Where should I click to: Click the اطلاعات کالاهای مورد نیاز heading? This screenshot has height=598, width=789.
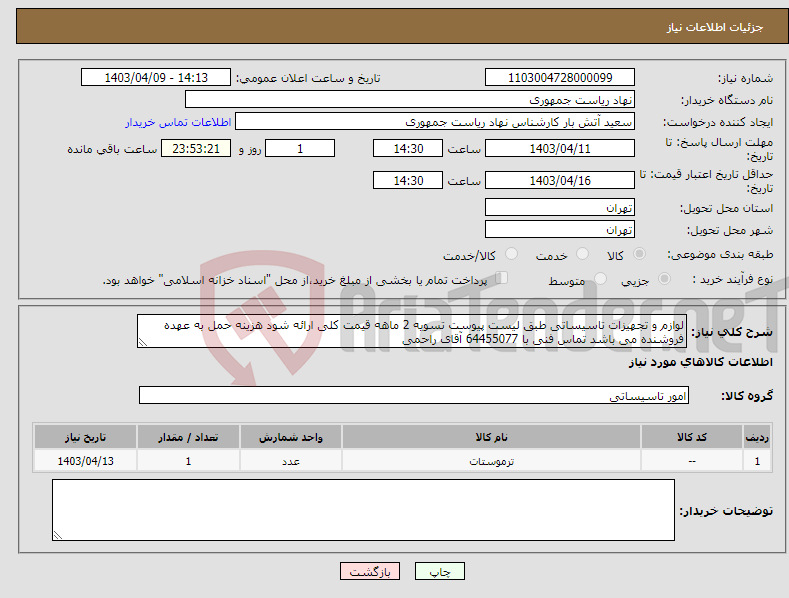(700, 362)
